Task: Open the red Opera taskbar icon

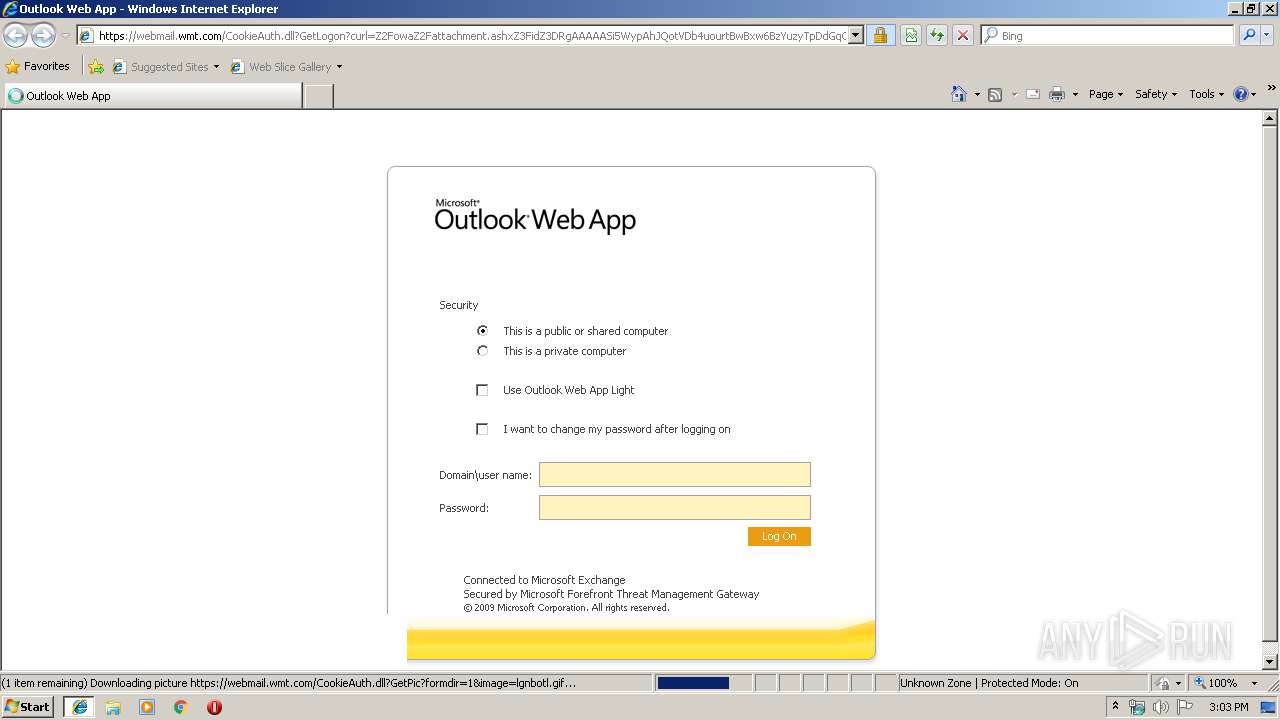Action: 214,707
